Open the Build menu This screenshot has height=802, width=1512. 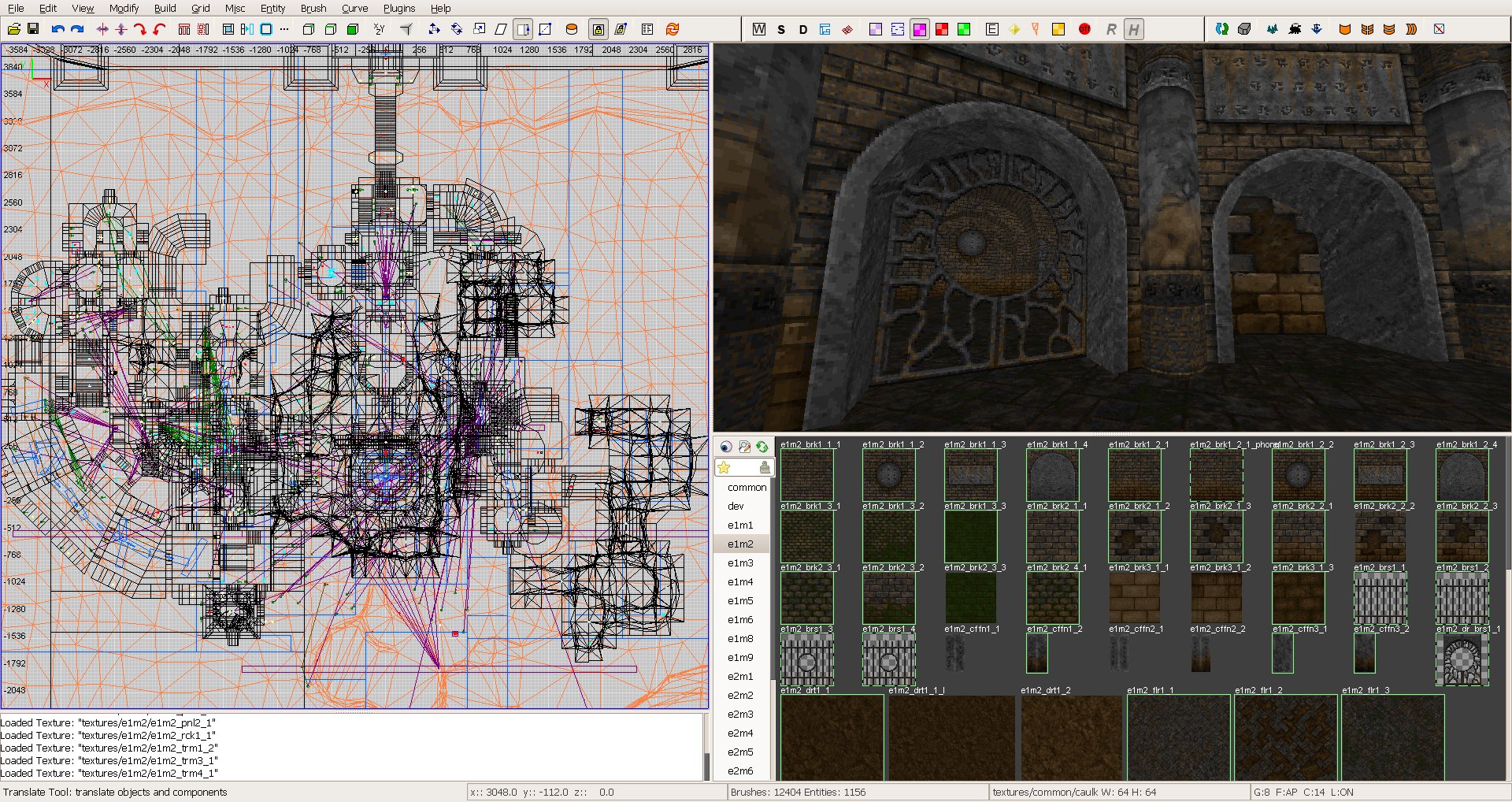165,8
